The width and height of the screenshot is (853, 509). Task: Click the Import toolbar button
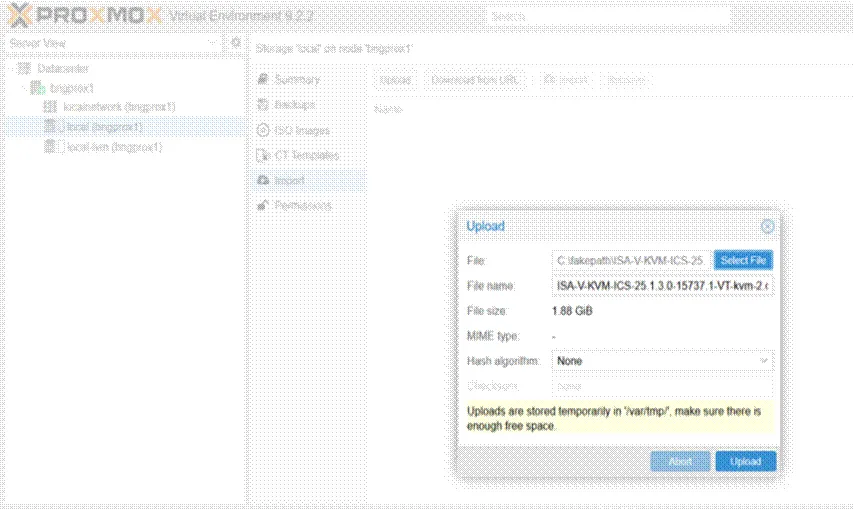point(566,80)
